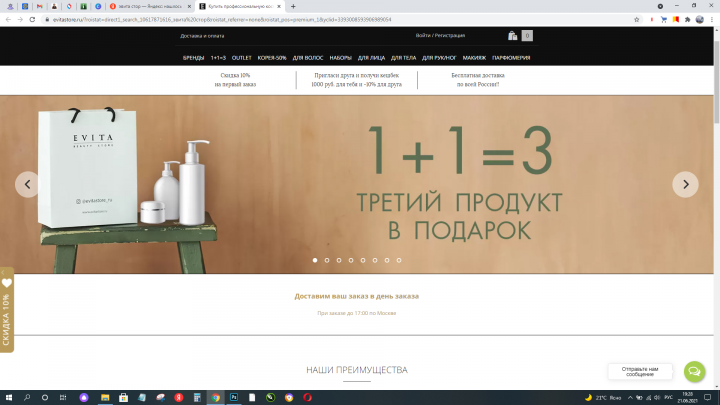Image resolution: width=720 pixels, height=405 pixels.
Task: Open File Explorer from taskbar
Action: [105, 398]
